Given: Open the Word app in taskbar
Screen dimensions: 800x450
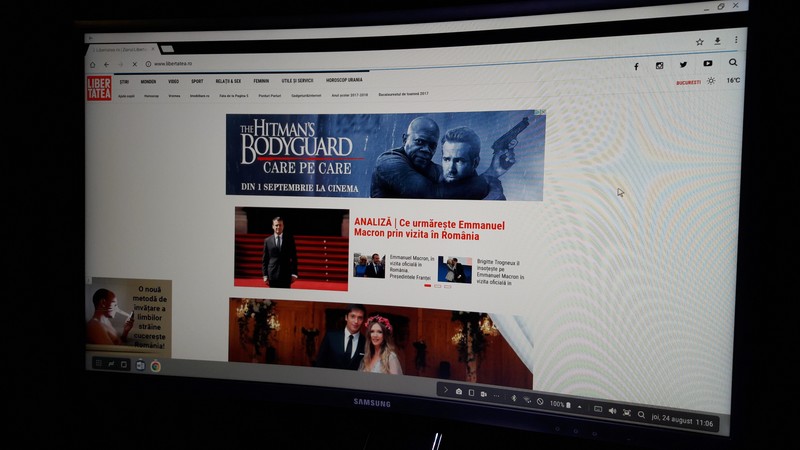Looking at the screenshot, I should tap(140, 365).
